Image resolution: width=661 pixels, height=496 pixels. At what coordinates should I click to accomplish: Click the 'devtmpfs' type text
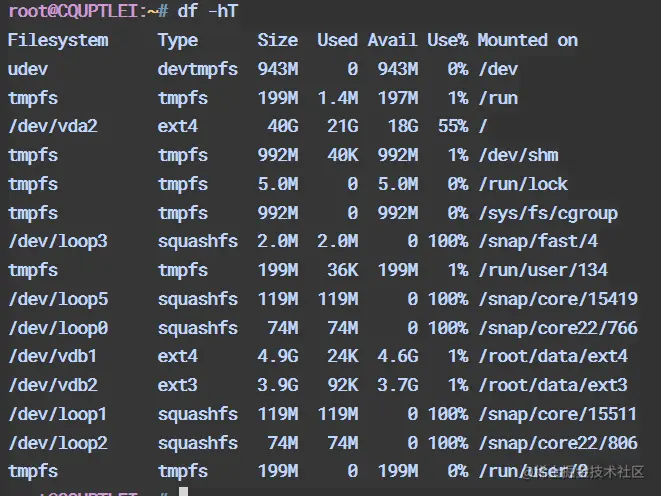coord(198,70)
